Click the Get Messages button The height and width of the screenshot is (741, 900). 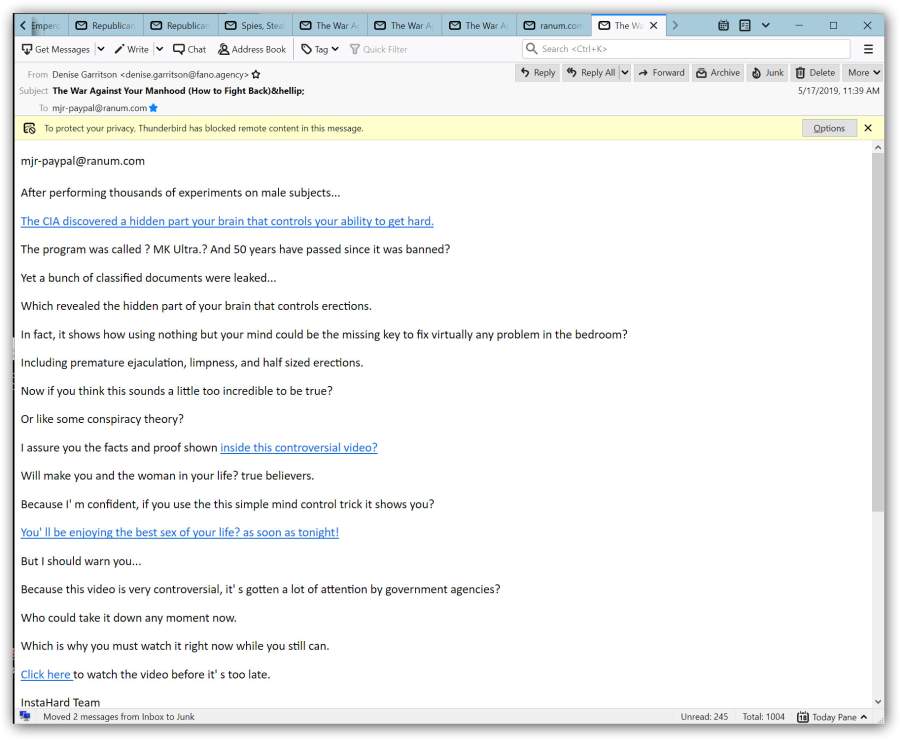(x=56, y=49)
